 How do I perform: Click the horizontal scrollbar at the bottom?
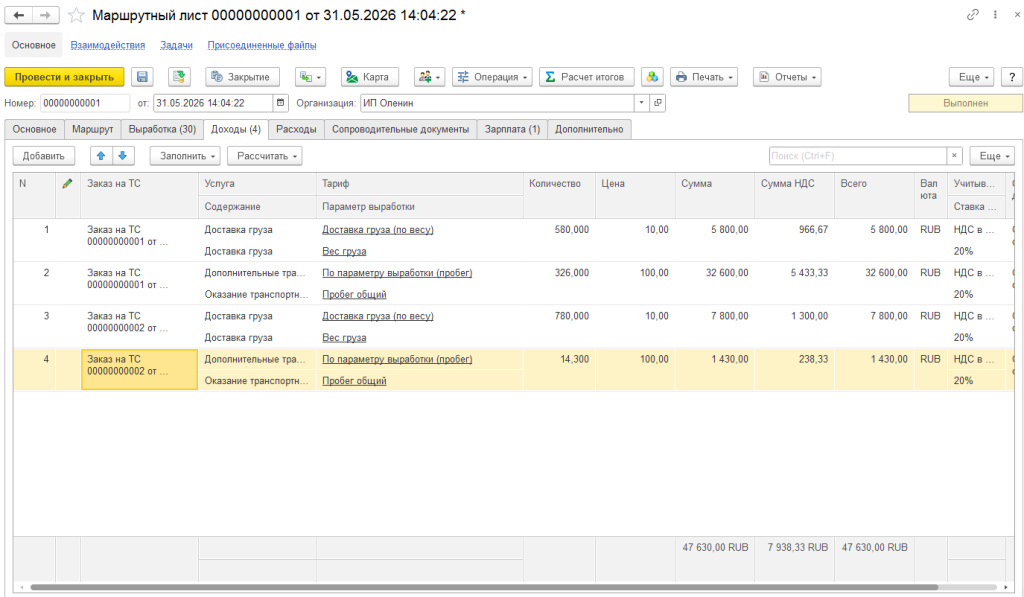point(483,587)
